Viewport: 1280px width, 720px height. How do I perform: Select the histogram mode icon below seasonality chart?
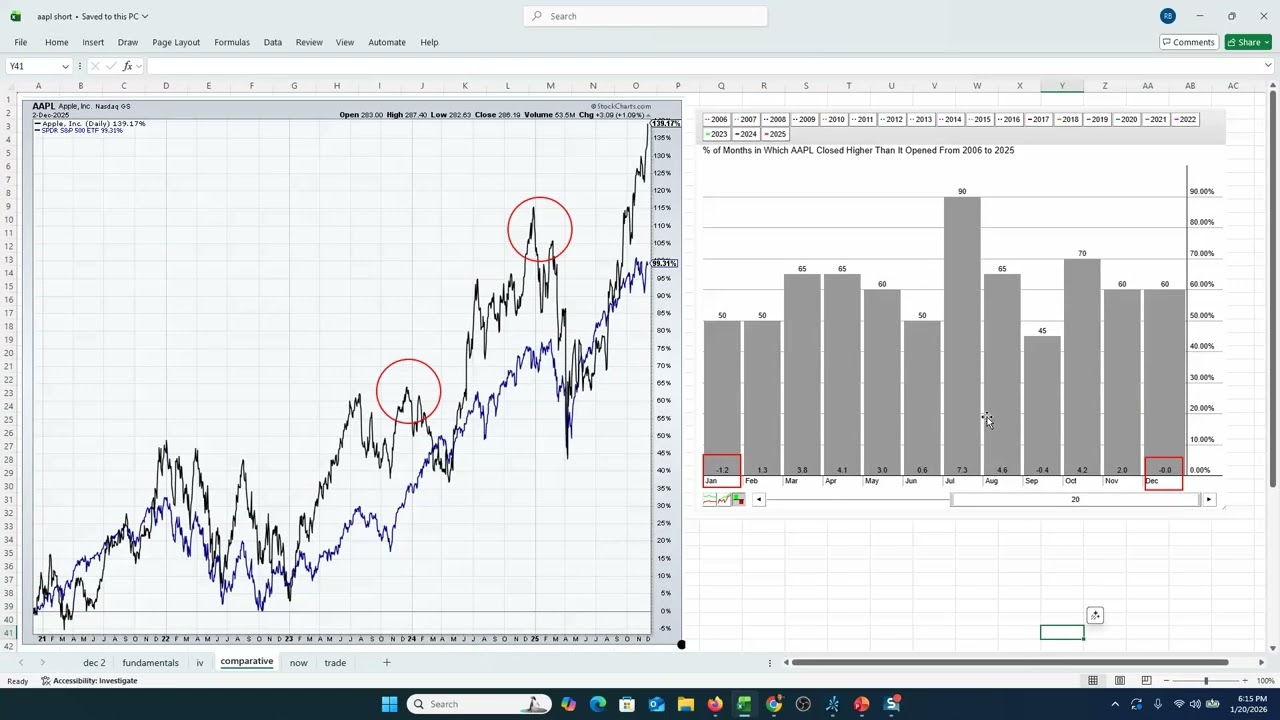click(738, 500)
